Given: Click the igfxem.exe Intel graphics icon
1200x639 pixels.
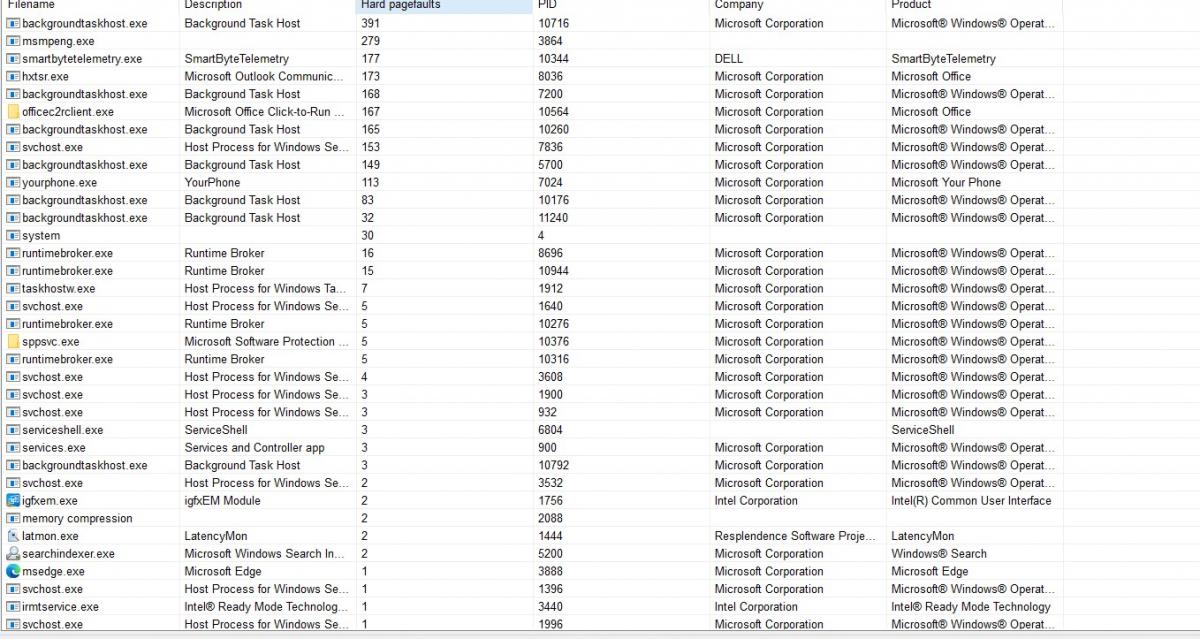Looking at the screenshot, I should (x=13, y=501).
